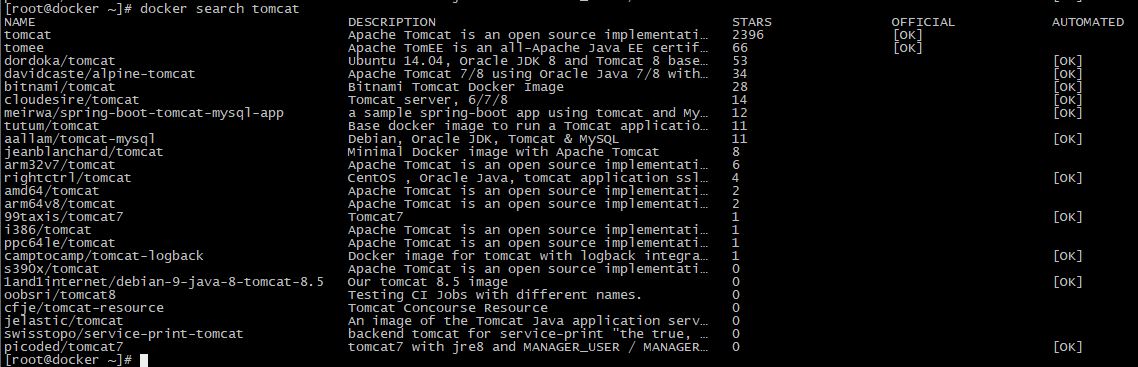Click the official [OK] mark for tomcat

pos(907,35)
